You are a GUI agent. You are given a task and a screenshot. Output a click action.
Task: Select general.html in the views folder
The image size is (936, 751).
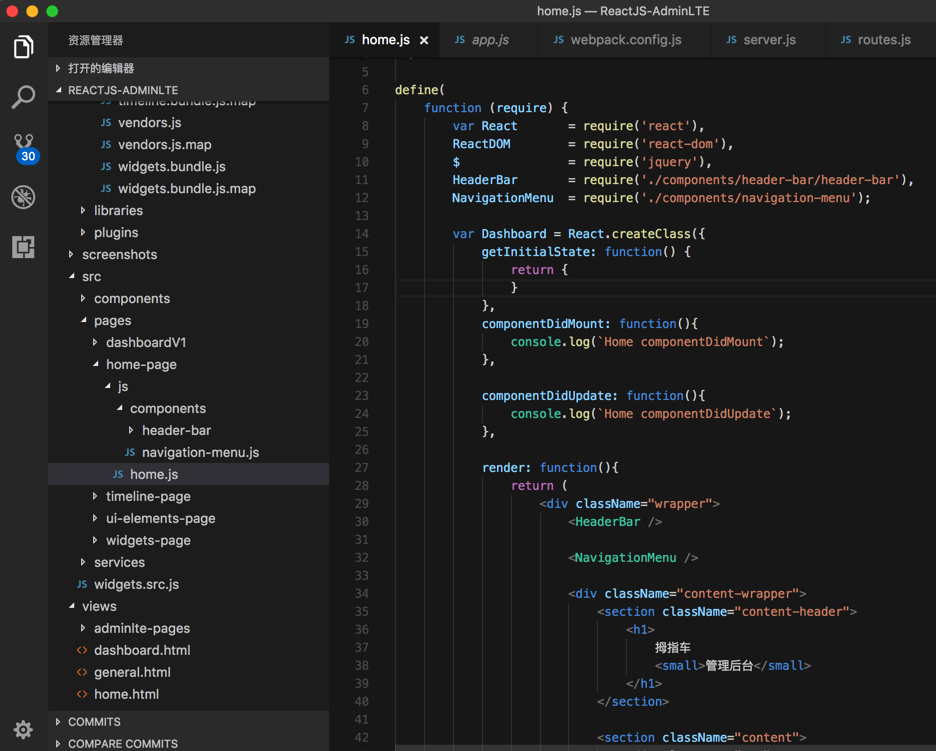pos(132,672)
